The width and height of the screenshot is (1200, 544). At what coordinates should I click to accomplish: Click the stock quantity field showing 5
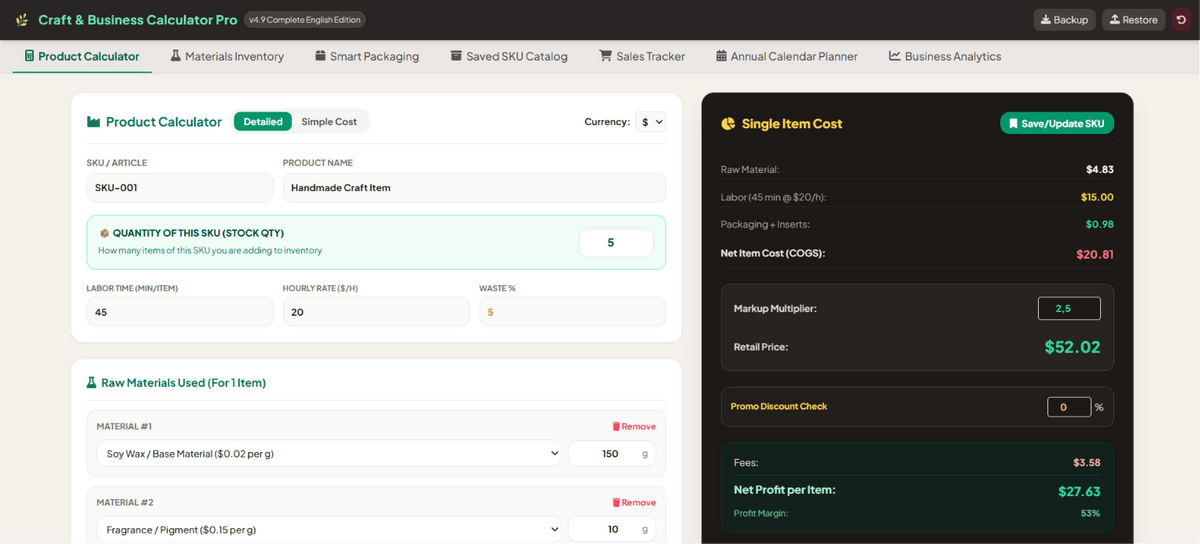pyautogui.click(x=616, y=243)
